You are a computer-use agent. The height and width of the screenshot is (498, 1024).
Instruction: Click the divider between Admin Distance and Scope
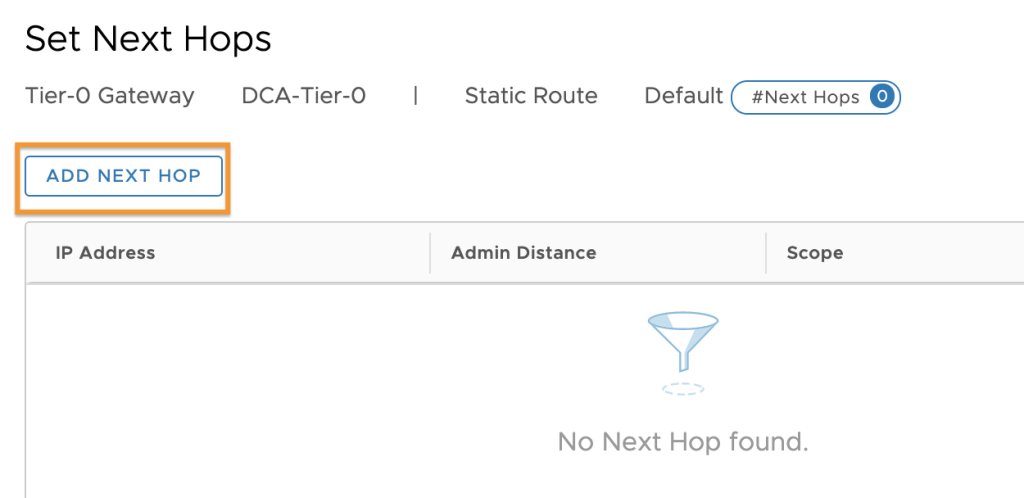point(766,253)
